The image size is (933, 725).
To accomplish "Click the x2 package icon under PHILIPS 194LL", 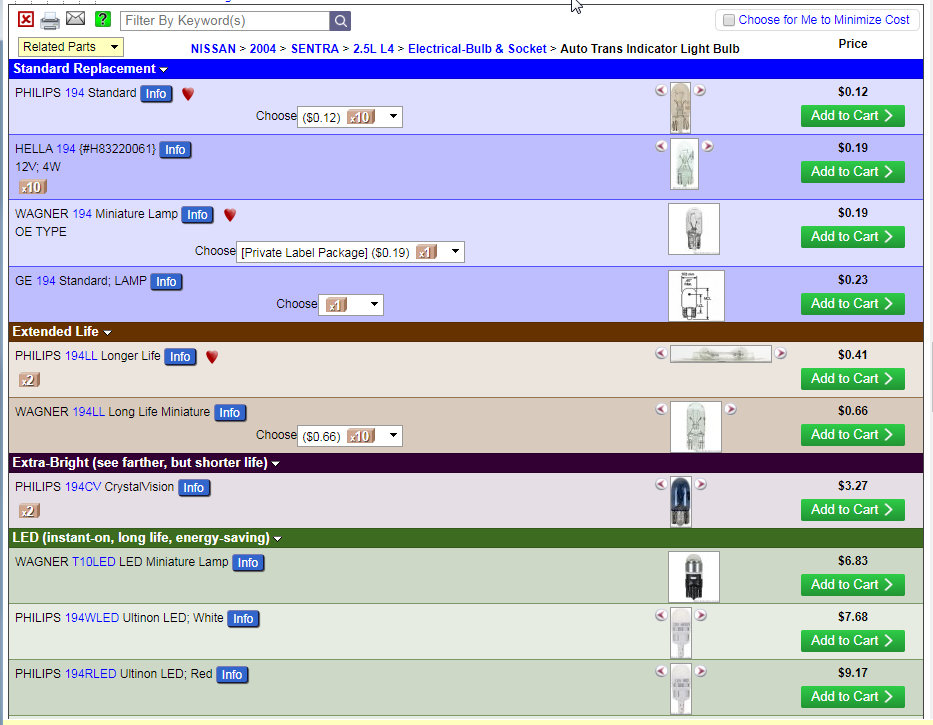I will pos(29,380).
